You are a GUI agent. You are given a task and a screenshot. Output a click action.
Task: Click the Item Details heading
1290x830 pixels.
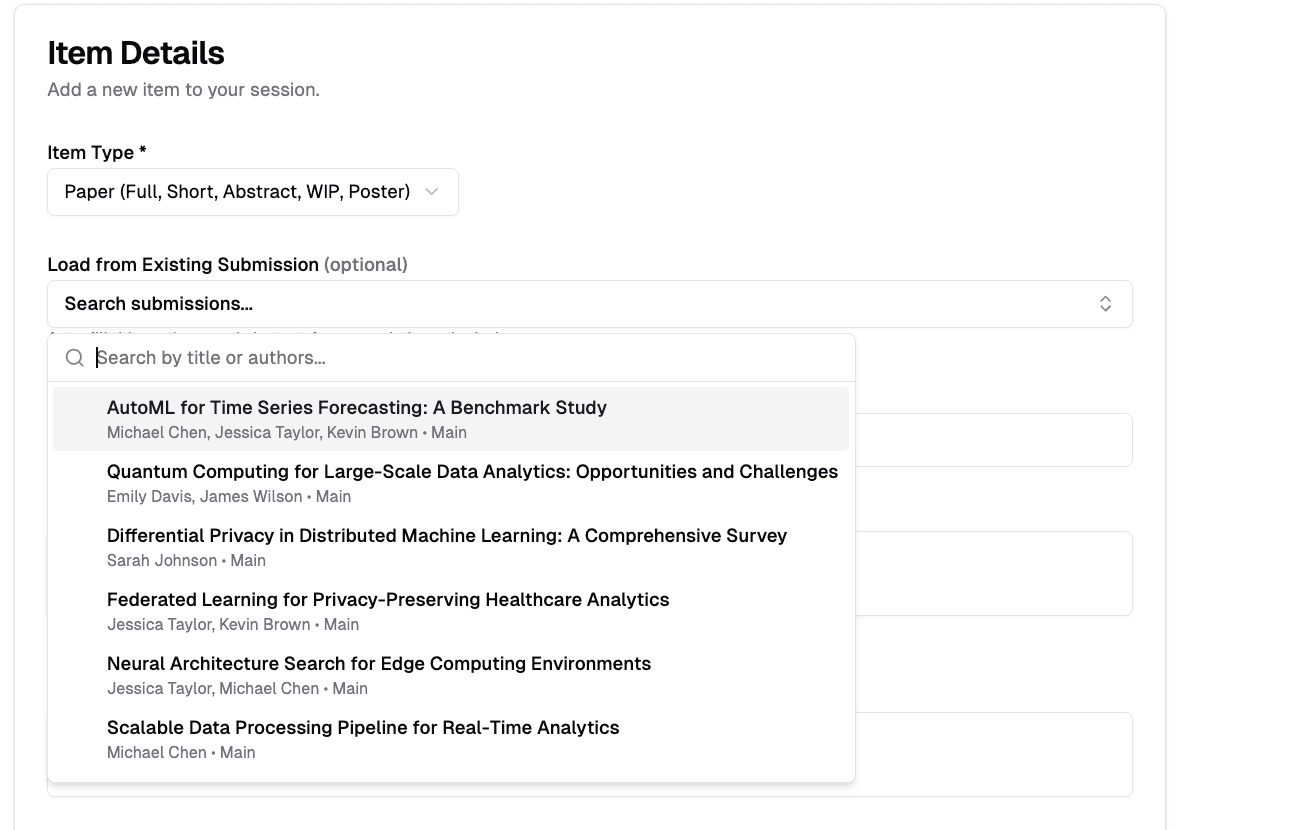tap(136, 53)
